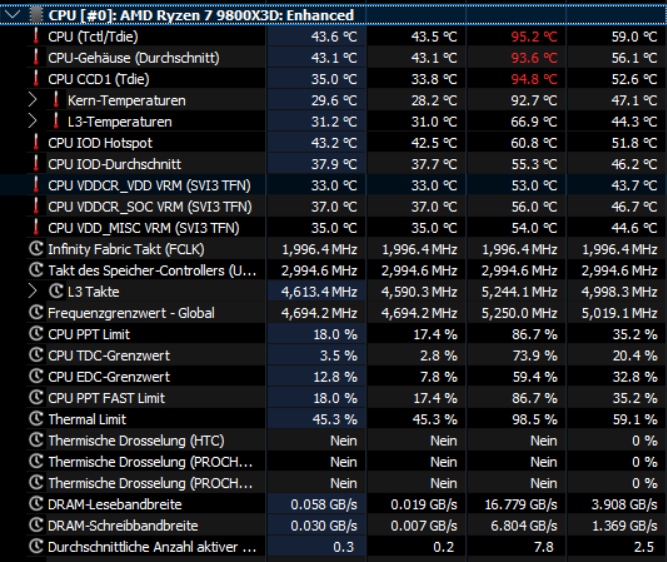
Task: Click the 92.7 °C Kern-Temperaturen maximum
Action: 534,100
